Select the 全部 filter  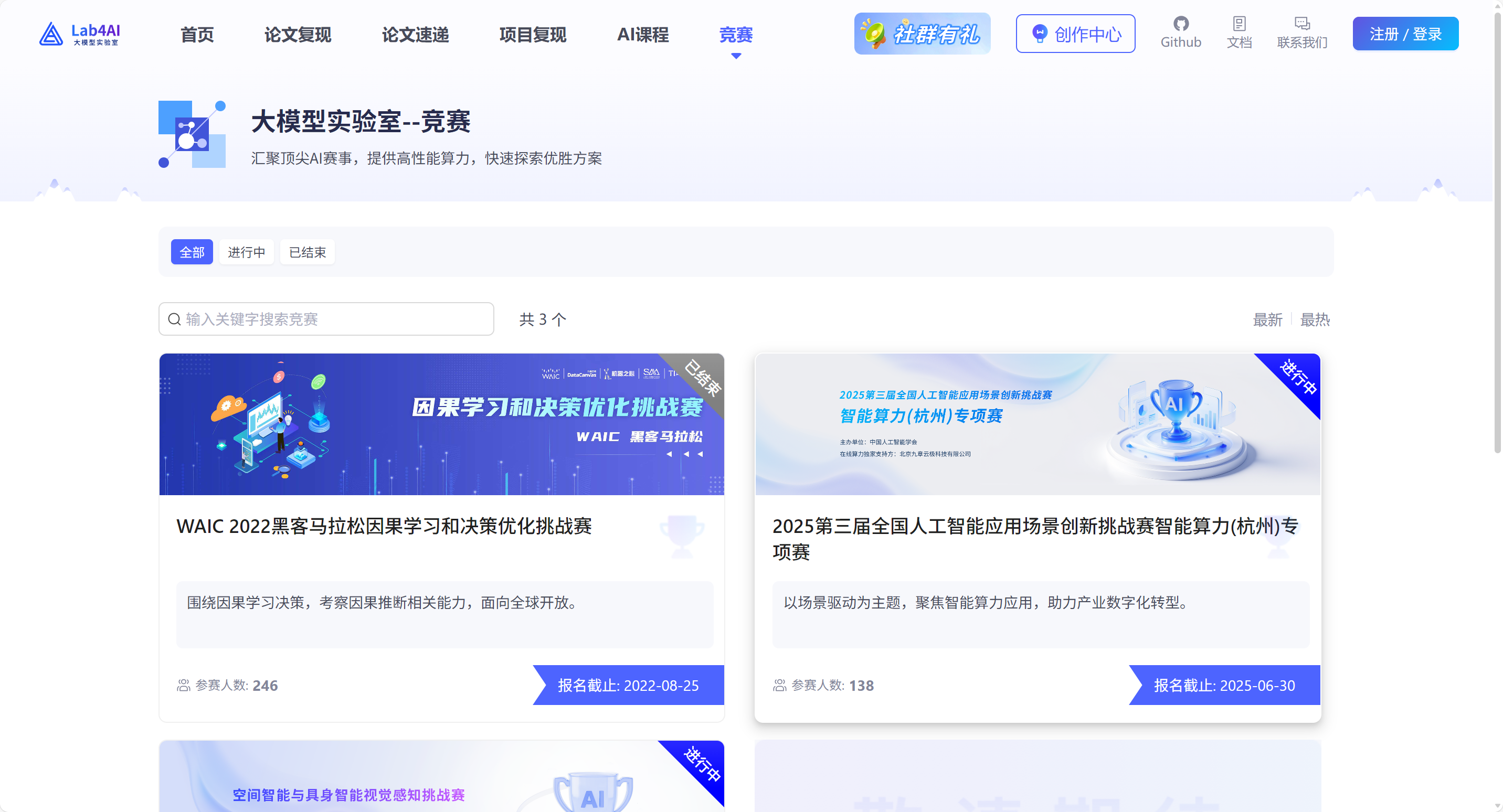click(192, 252)
